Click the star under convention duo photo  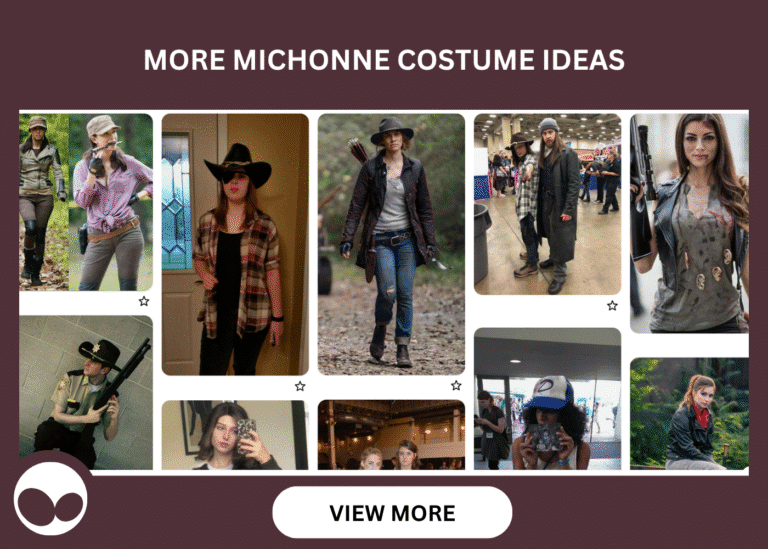point(612,306)
